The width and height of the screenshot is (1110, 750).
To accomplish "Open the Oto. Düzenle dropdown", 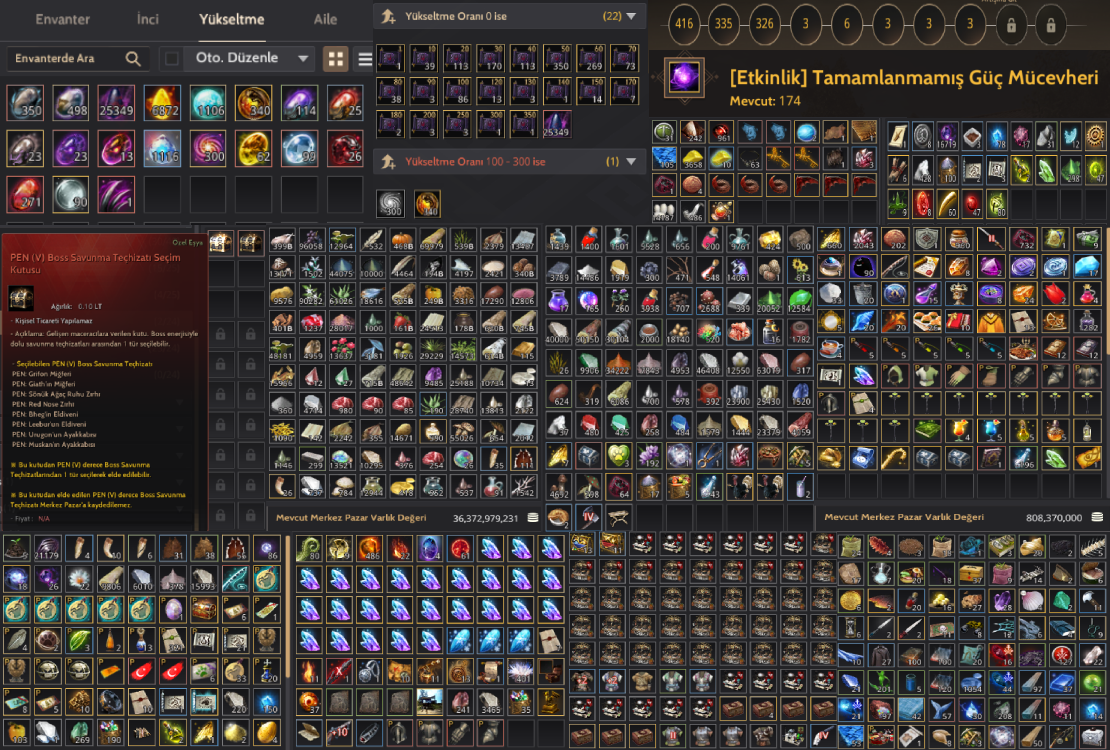I will (250, 58).
